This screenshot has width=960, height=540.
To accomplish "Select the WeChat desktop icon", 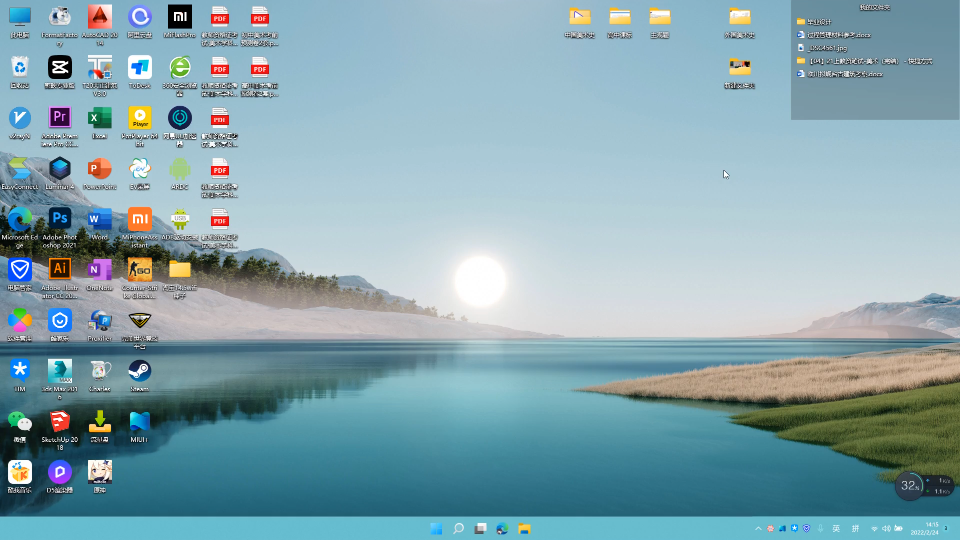I will (20, 426).
